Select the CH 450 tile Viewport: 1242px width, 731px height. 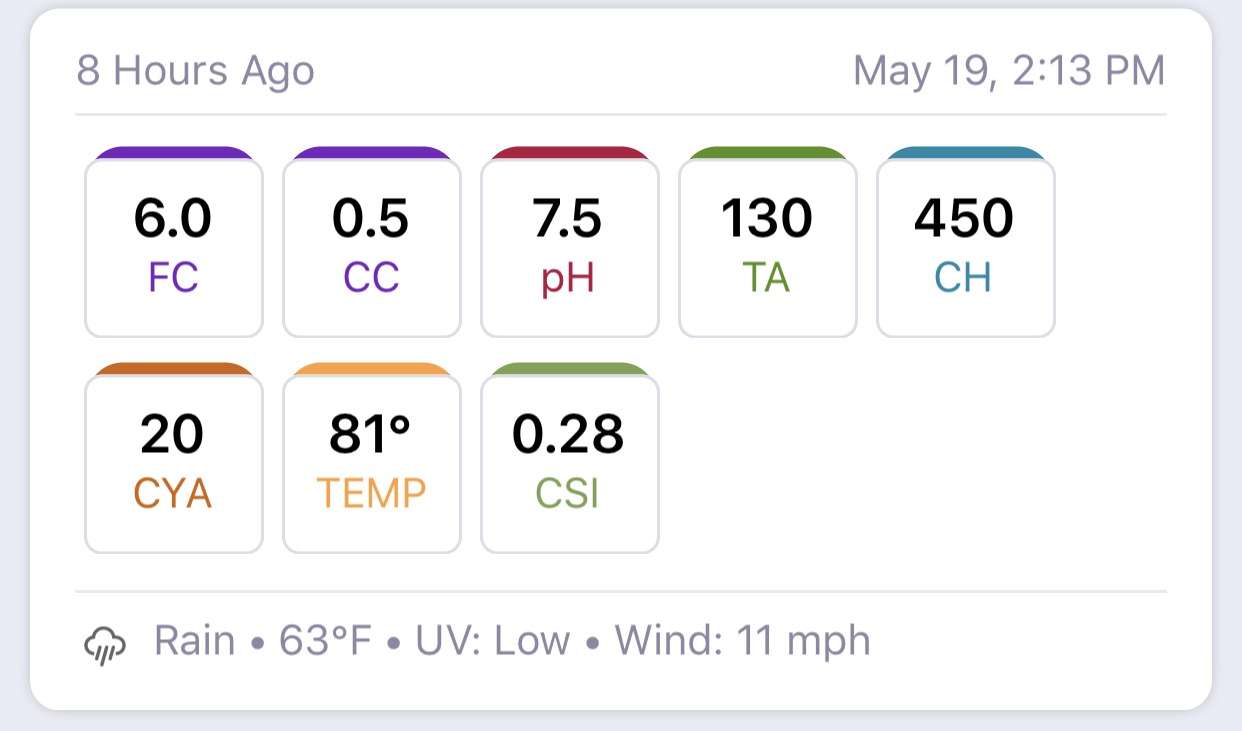(966, 248)
